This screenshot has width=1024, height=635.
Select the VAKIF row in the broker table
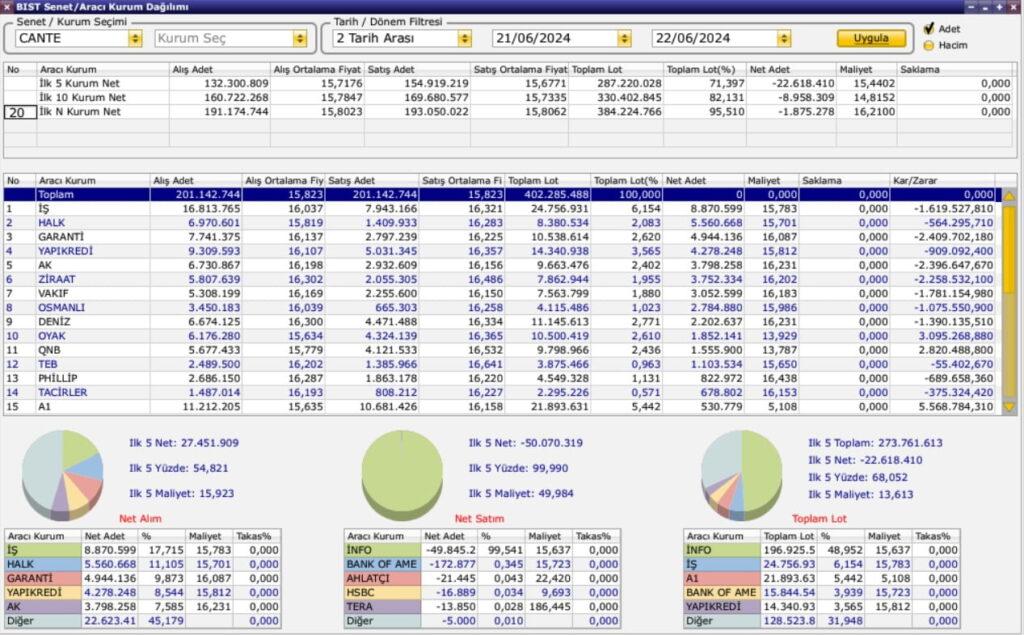pyautogui.click(x=502, y=294)
